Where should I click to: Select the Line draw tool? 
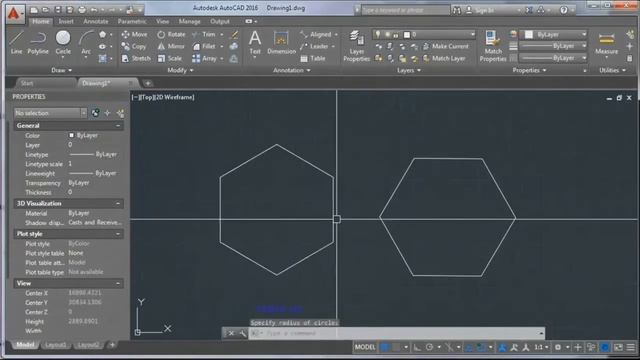click(x=16, y=42)
